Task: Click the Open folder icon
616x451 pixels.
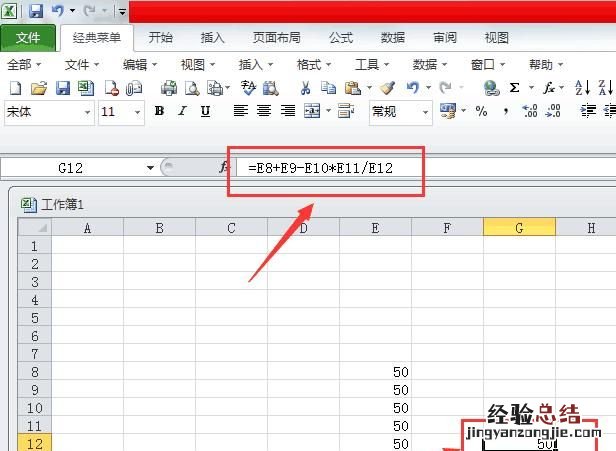Action: coord(39,88)
